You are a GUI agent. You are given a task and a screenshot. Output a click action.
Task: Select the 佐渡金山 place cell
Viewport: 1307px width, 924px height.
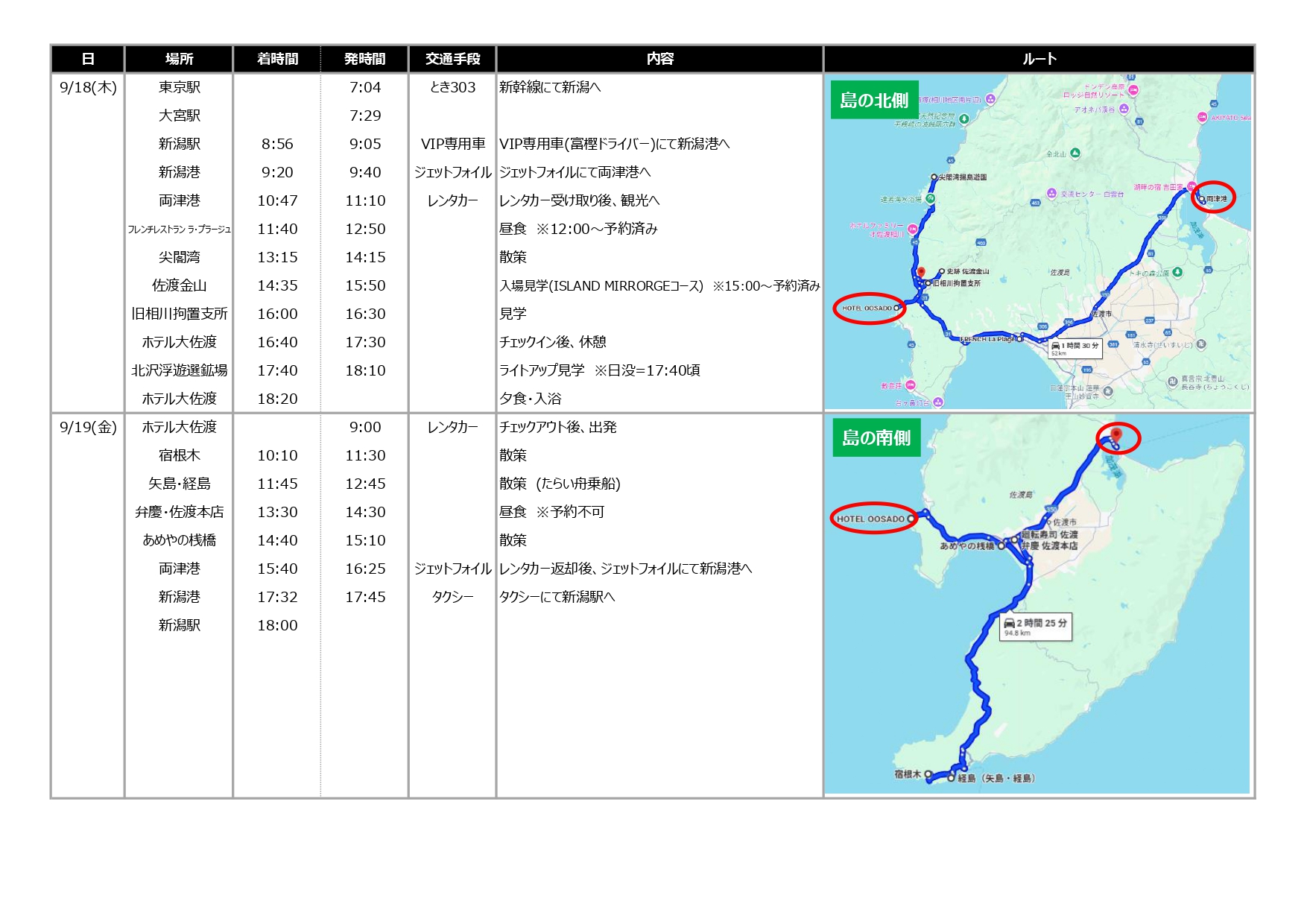pos(179,285)
